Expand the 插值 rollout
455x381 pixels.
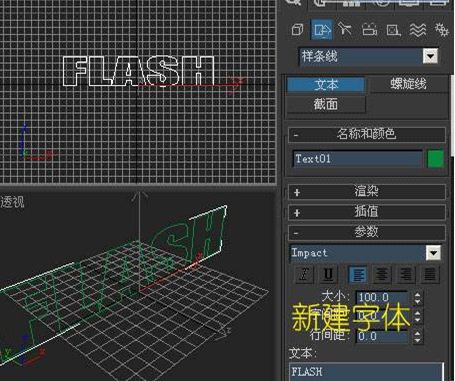367,212
